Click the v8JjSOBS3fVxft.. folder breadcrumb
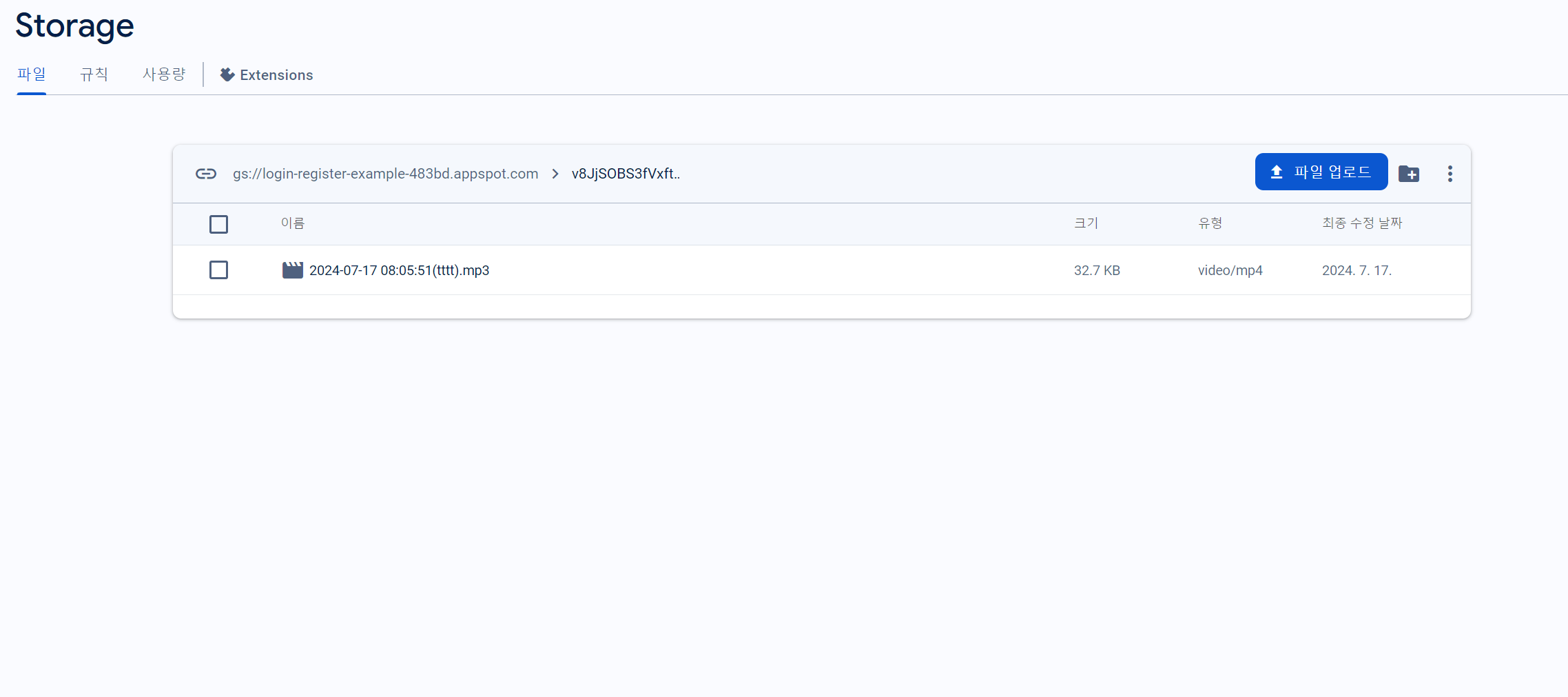Image resolution: width=1568 pixels, height=697 pixels. tap(626, 174)
